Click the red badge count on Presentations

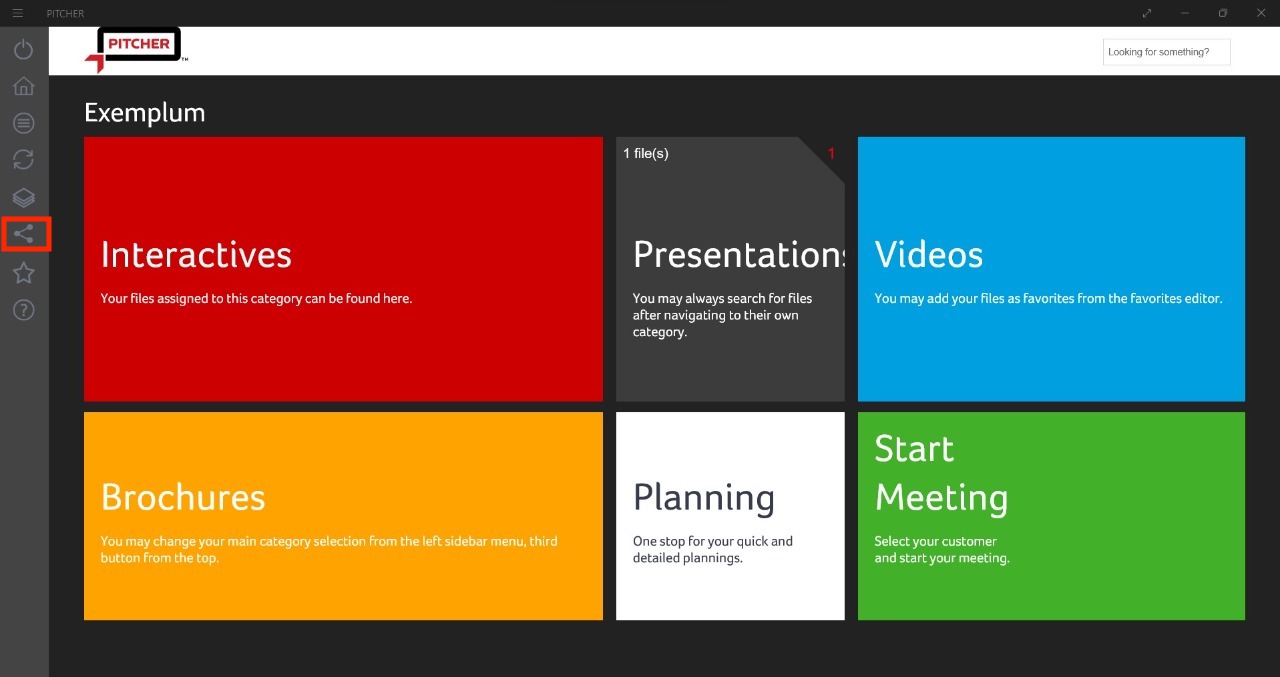point(831,153)
